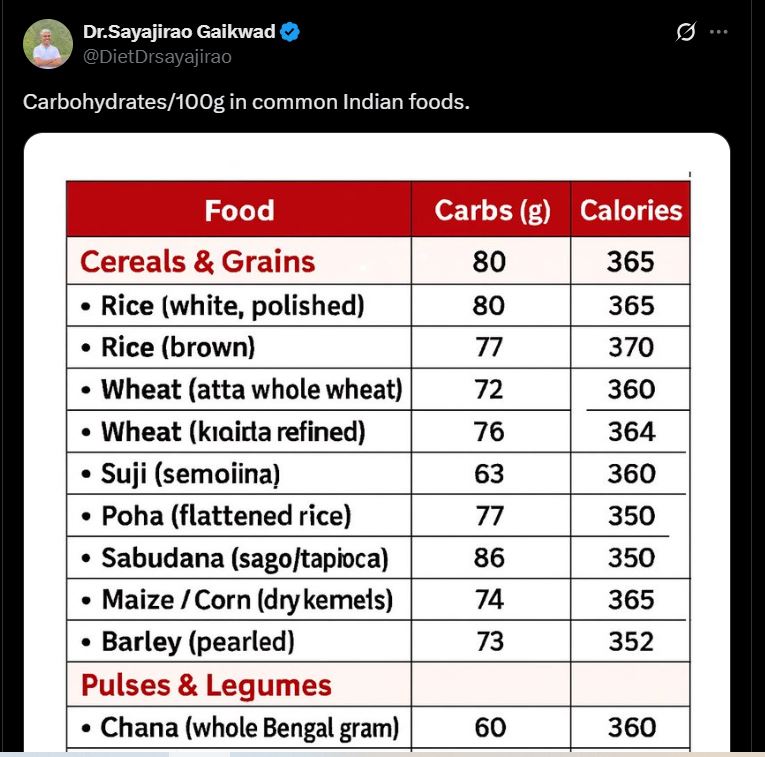The height and width of the screenshot is (757, 765).
Task: Click the Maize / Corn row label
Action: 247,600
